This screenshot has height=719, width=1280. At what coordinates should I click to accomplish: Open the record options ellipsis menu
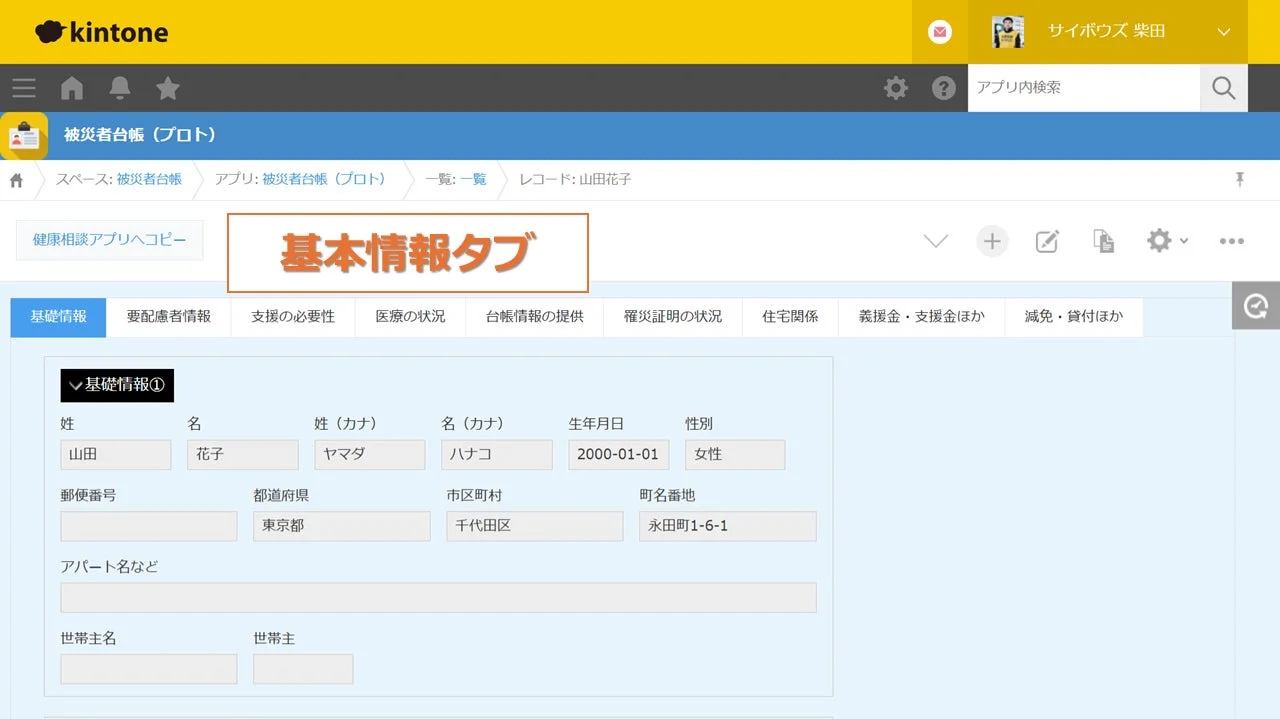coord(1231,240)
